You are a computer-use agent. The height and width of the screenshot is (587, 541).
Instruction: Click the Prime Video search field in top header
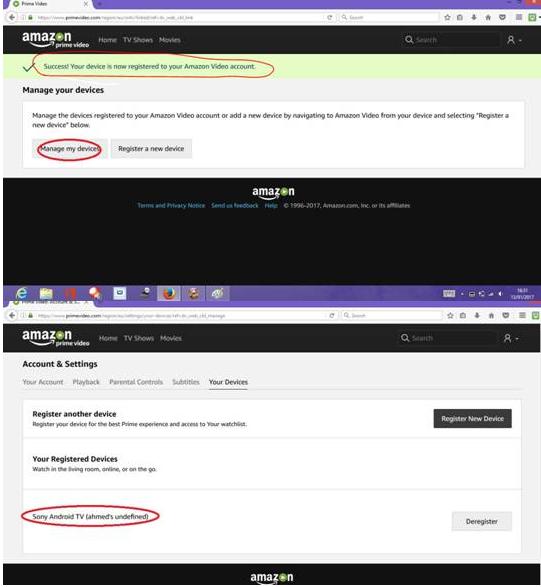click(x=452, y=40)
